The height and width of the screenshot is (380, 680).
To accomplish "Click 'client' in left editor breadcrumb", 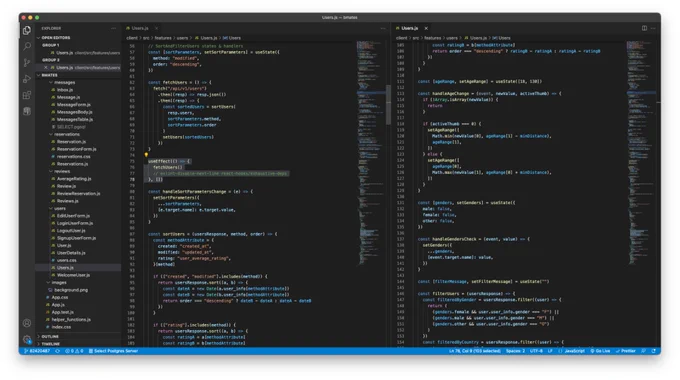I will (132, 38).
